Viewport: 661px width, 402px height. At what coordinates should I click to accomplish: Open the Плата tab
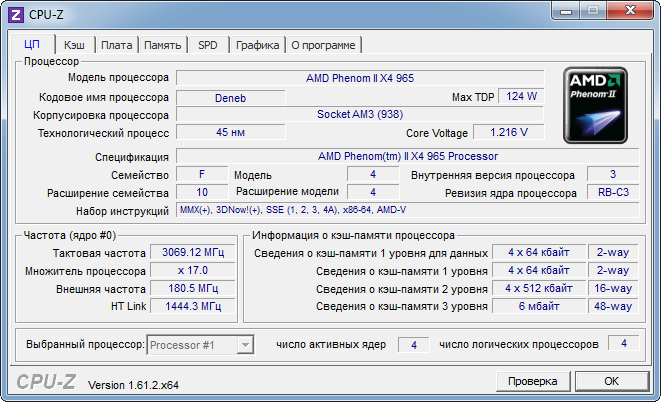(116, 45)
